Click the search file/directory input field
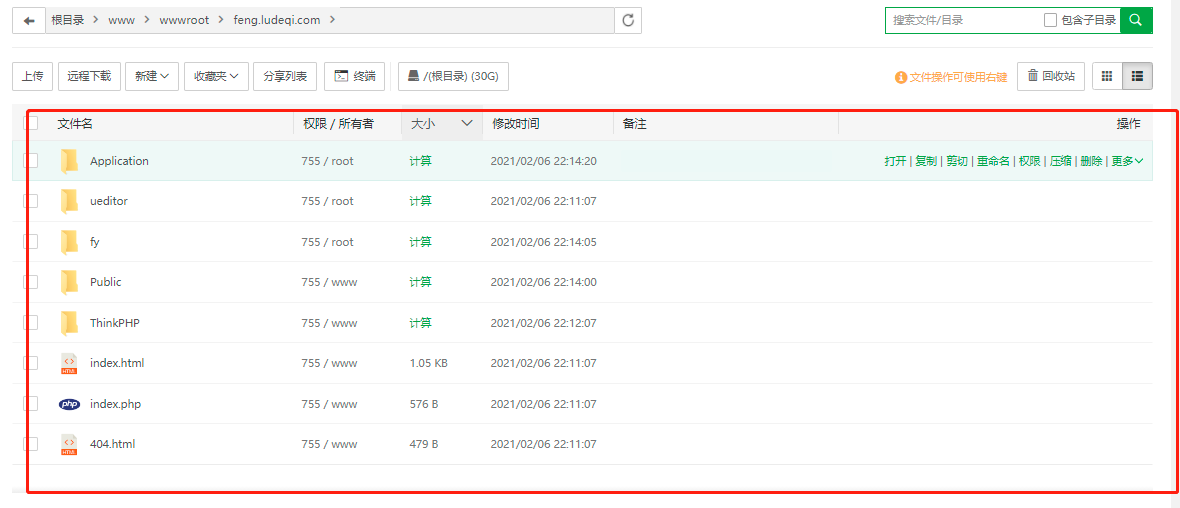This screenshot has height=508, width=1180. coord(960,20)
